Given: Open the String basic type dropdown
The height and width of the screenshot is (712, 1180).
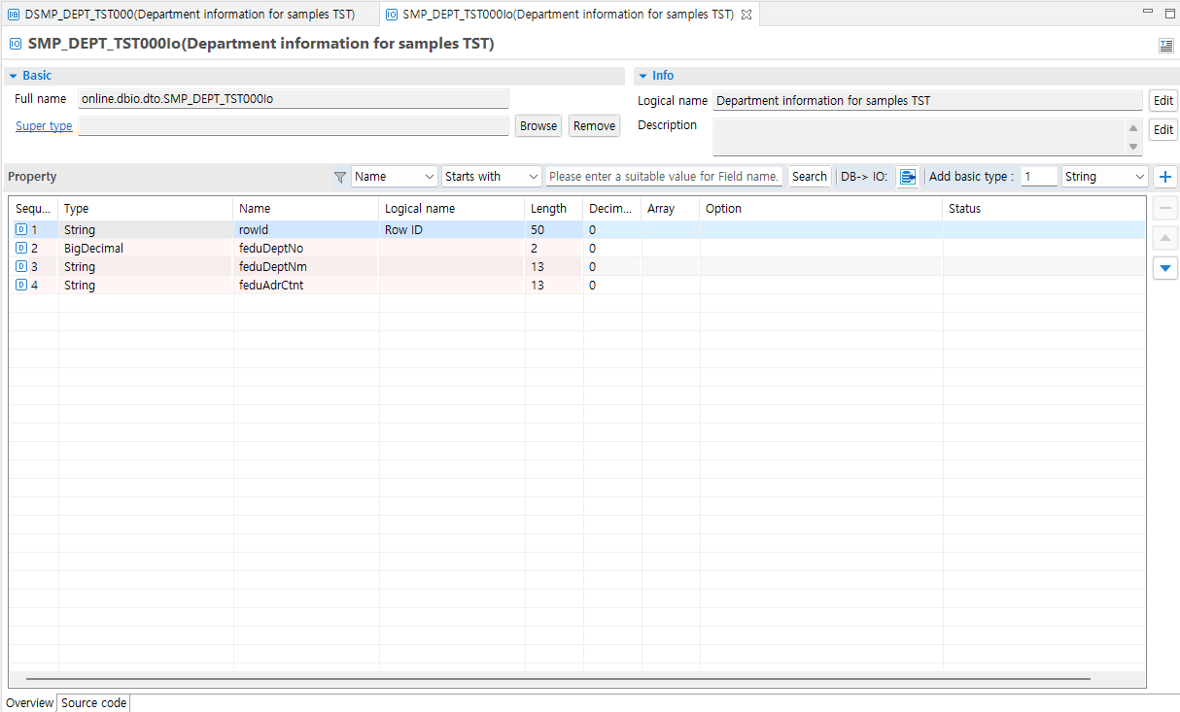Looking at the screenshot, I should [x=1104, y=177].
